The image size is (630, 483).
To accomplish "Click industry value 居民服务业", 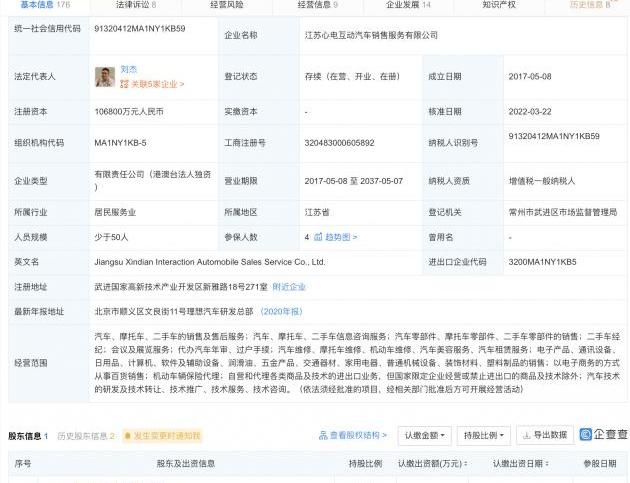I will [115, 212].
